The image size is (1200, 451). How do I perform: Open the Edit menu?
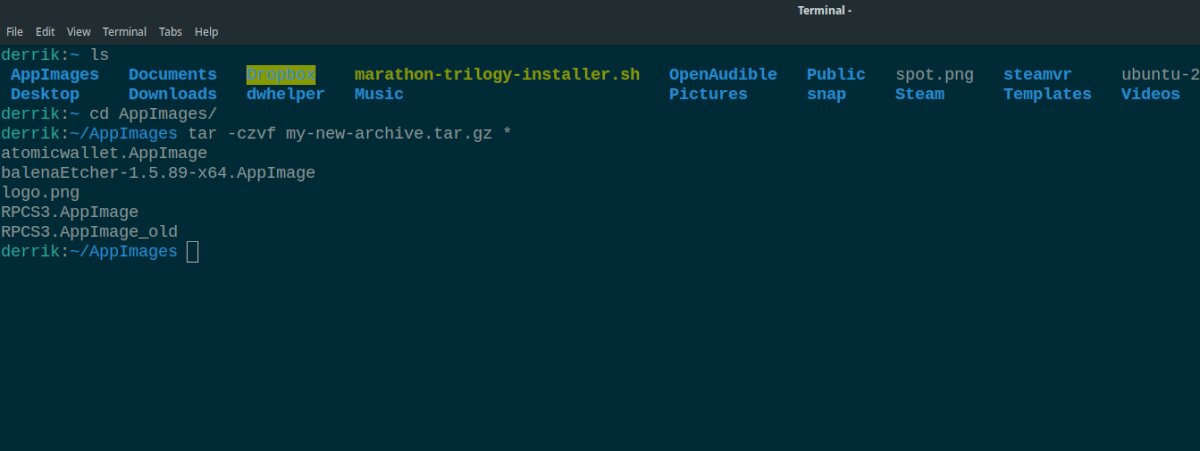click(45, 32)
